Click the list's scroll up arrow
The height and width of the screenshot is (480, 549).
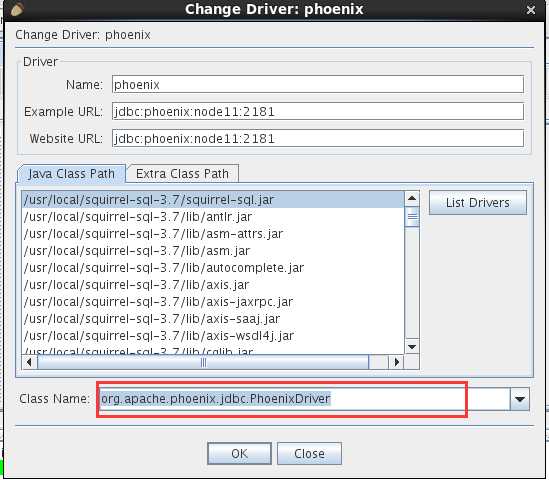(412, 199)
